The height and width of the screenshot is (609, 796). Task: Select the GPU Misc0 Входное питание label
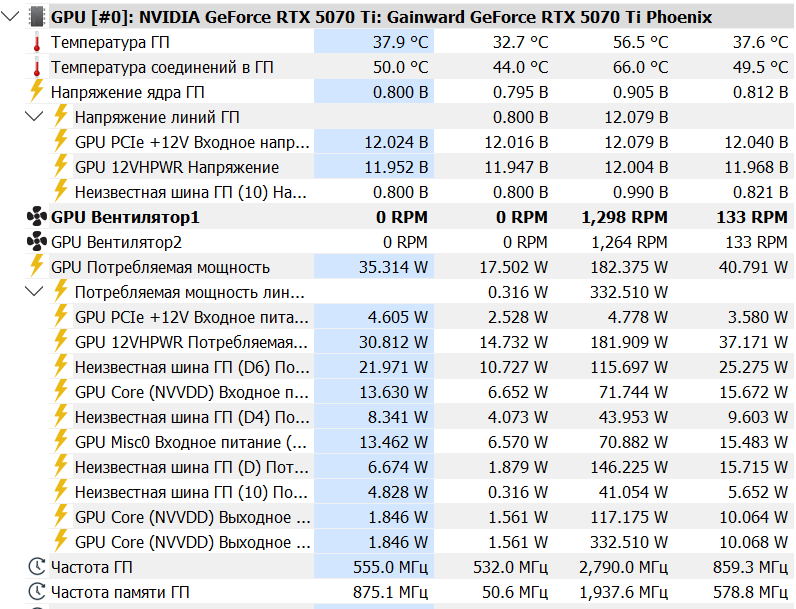point(191,442)
